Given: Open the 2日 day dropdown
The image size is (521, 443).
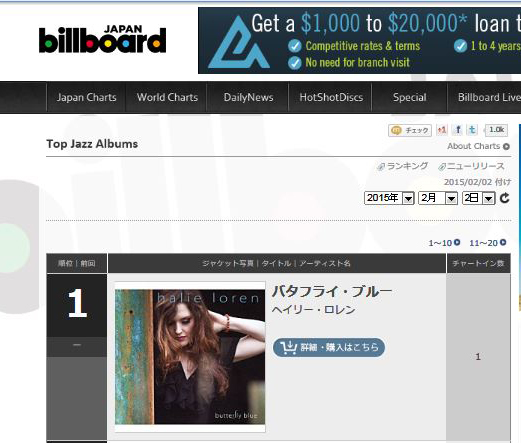Looking at the screenshot, I should [478, 198].
